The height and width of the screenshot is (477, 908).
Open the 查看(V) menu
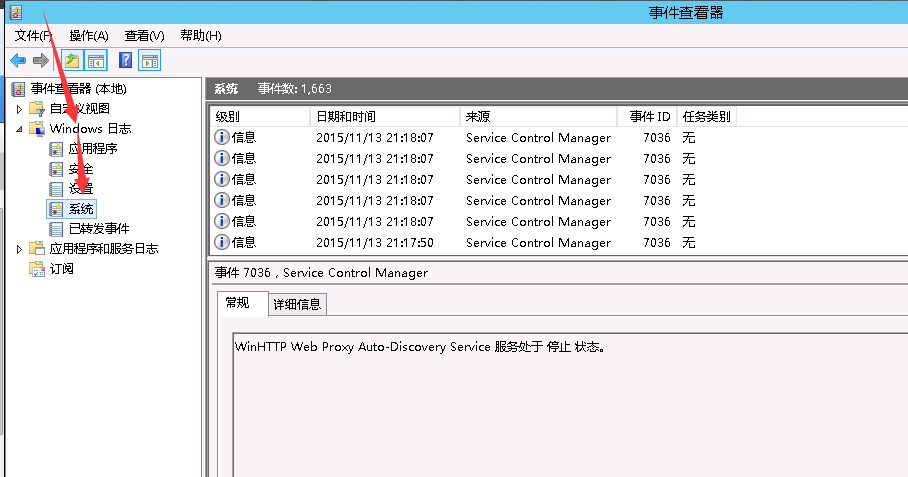click(145, 36)
